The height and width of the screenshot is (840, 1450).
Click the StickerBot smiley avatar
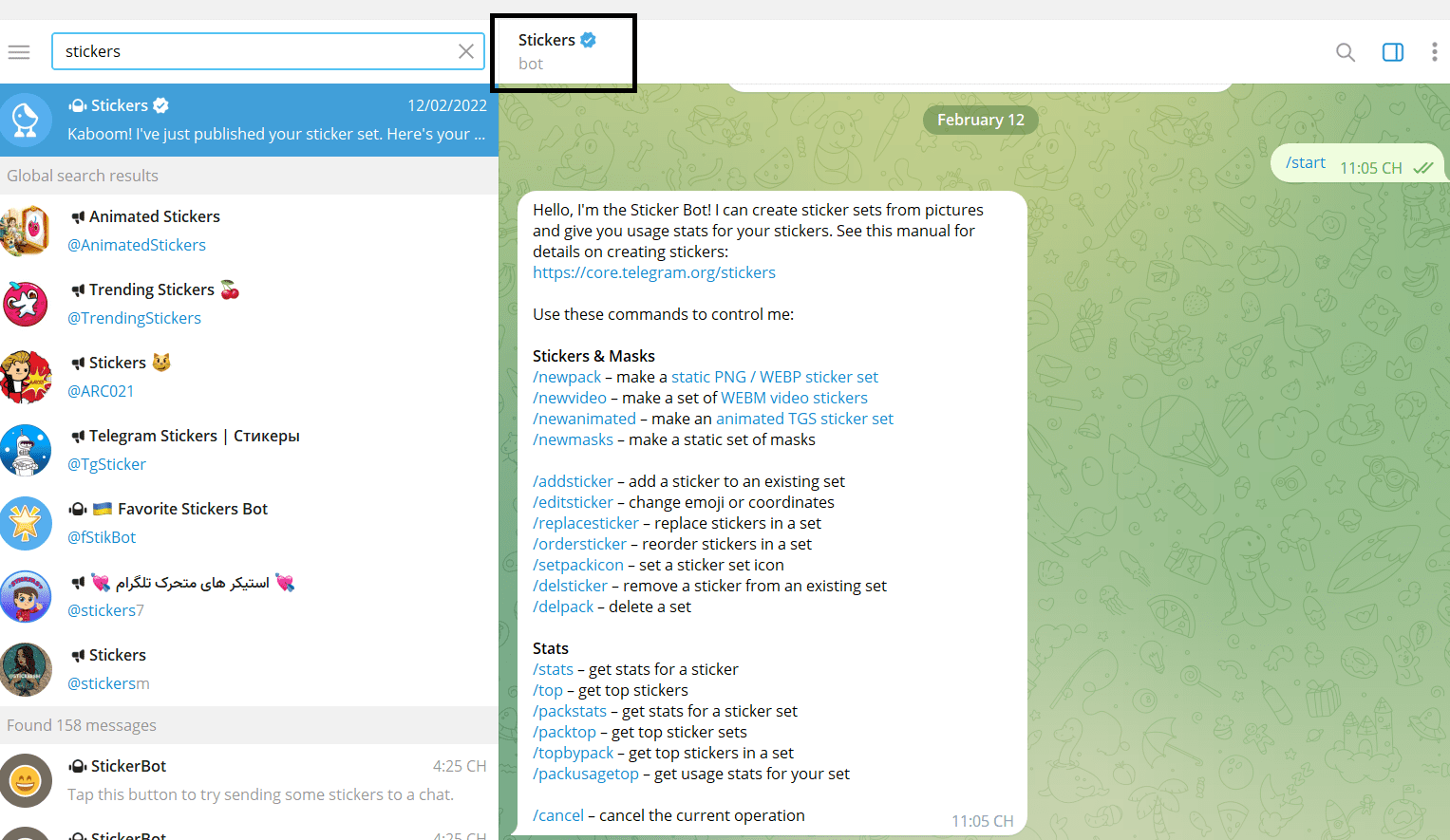coord(26,780)
